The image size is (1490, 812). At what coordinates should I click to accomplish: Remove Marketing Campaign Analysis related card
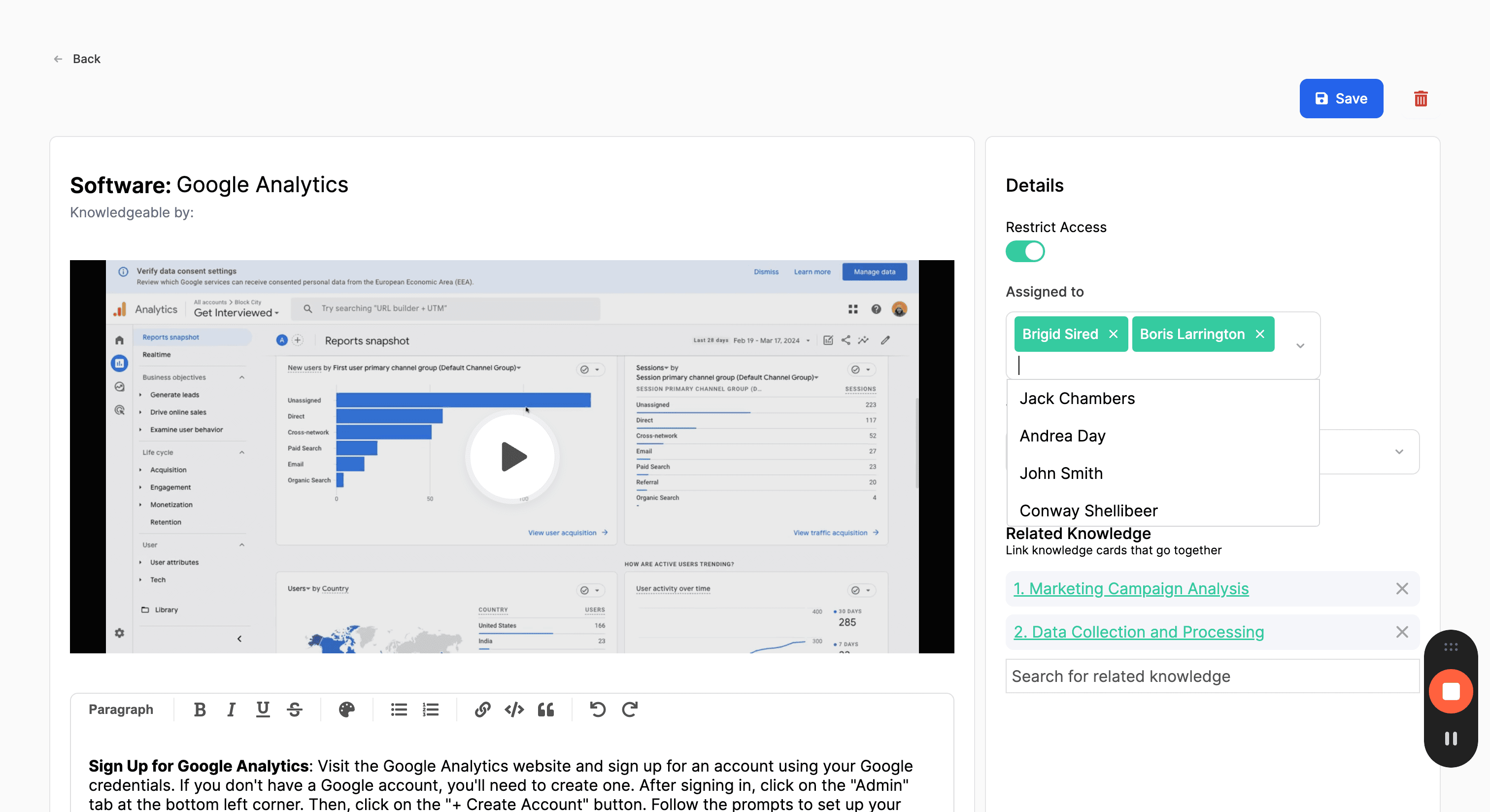coord(1402,589)
